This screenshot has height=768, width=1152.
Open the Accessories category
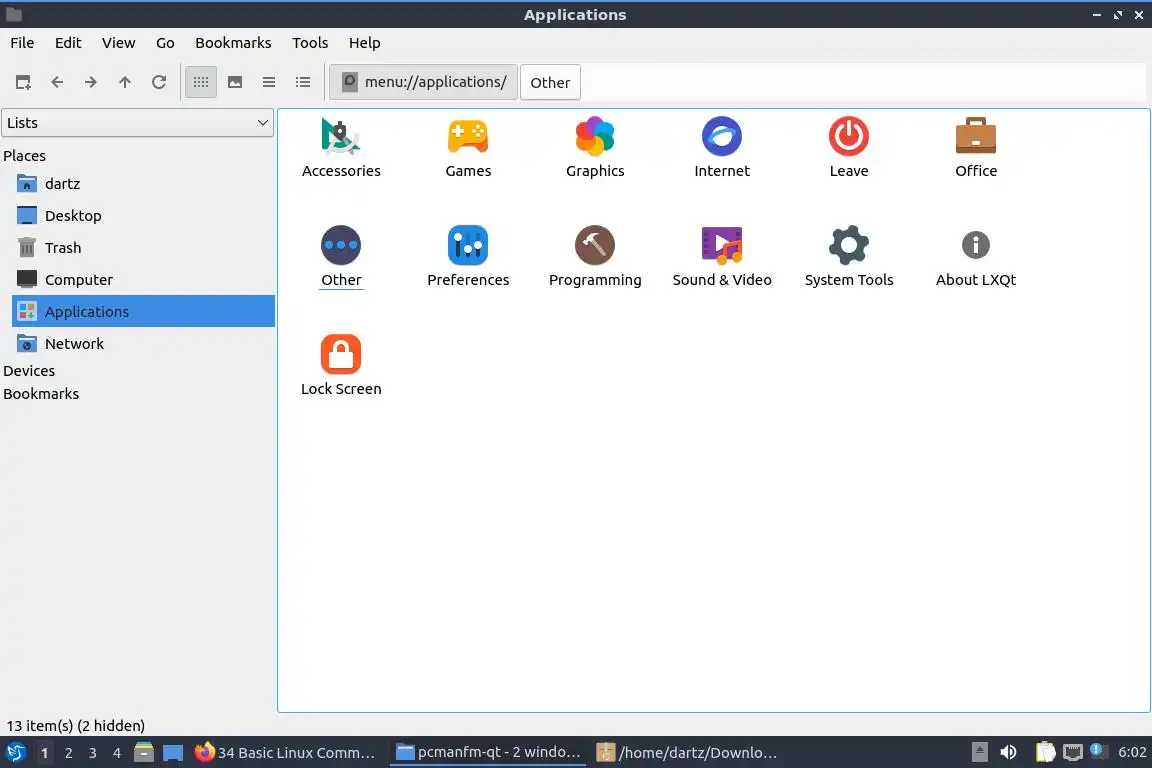(x=341, y=148)
